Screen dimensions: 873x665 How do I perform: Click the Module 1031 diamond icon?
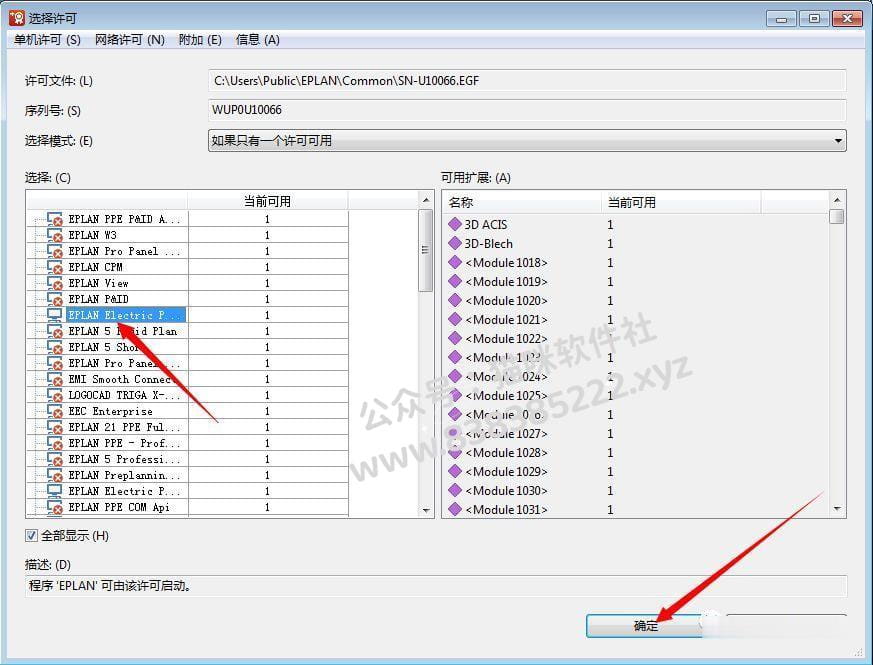pos(455,509)
